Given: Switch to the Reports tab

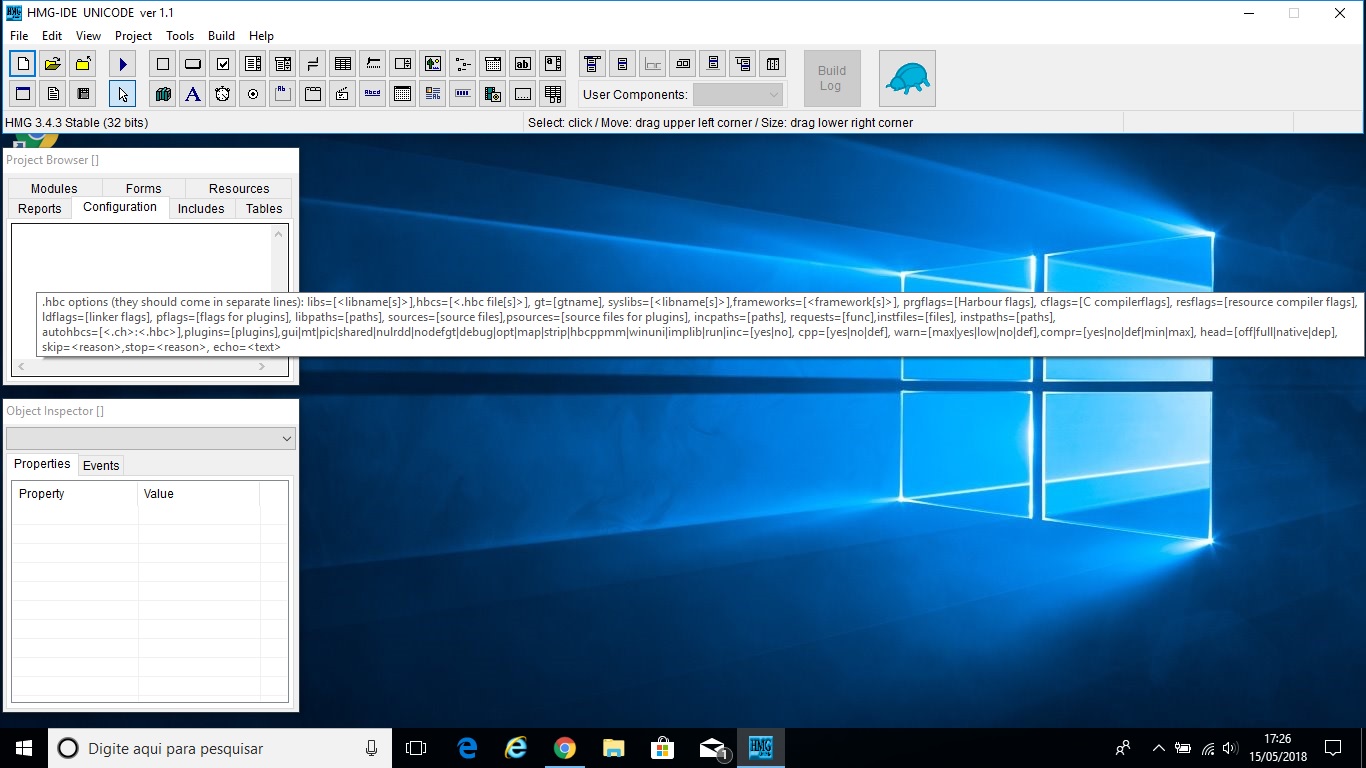Looking at the screenshot, I should (x=40, y=208).
